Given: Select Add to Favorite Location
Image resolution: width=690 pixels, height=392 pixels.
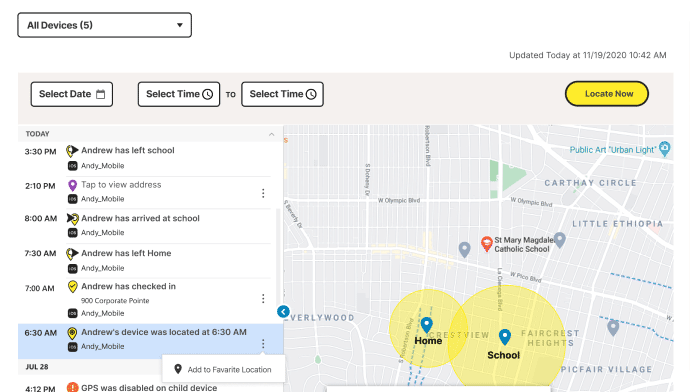Looking at the screenshot, I should (x=224, y=370).
